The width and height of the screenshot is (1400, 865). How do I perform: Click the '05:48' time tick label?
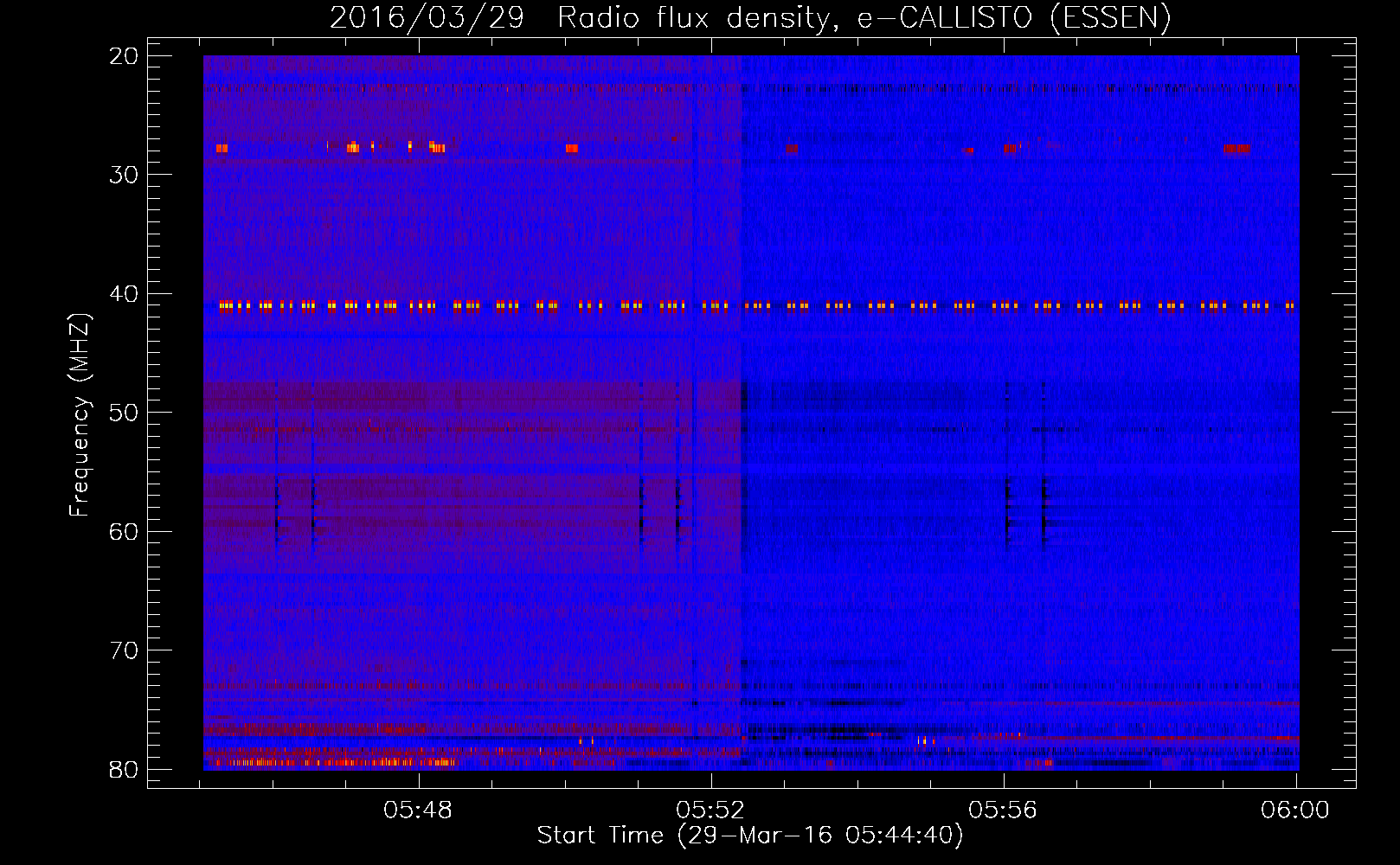click(x=419, y=811)
